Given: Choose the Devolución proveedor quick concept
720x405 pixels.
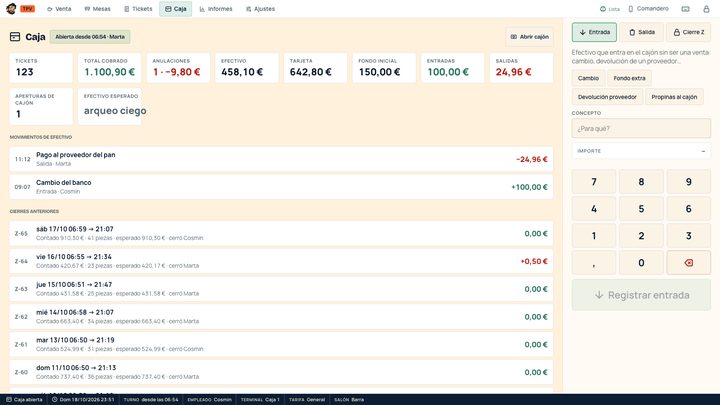Looking at the screenshot, I should coord(607,97).
